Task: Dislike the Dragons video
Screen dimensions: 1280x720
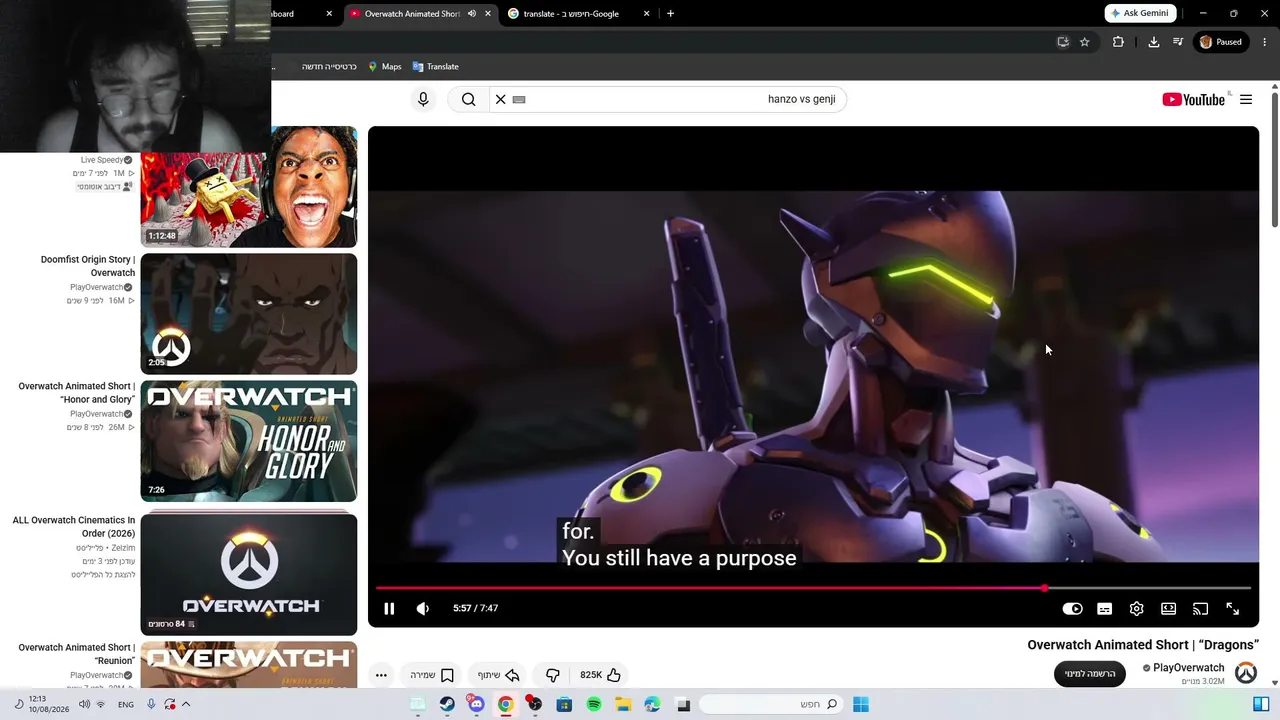Action: tap(552, 675)
